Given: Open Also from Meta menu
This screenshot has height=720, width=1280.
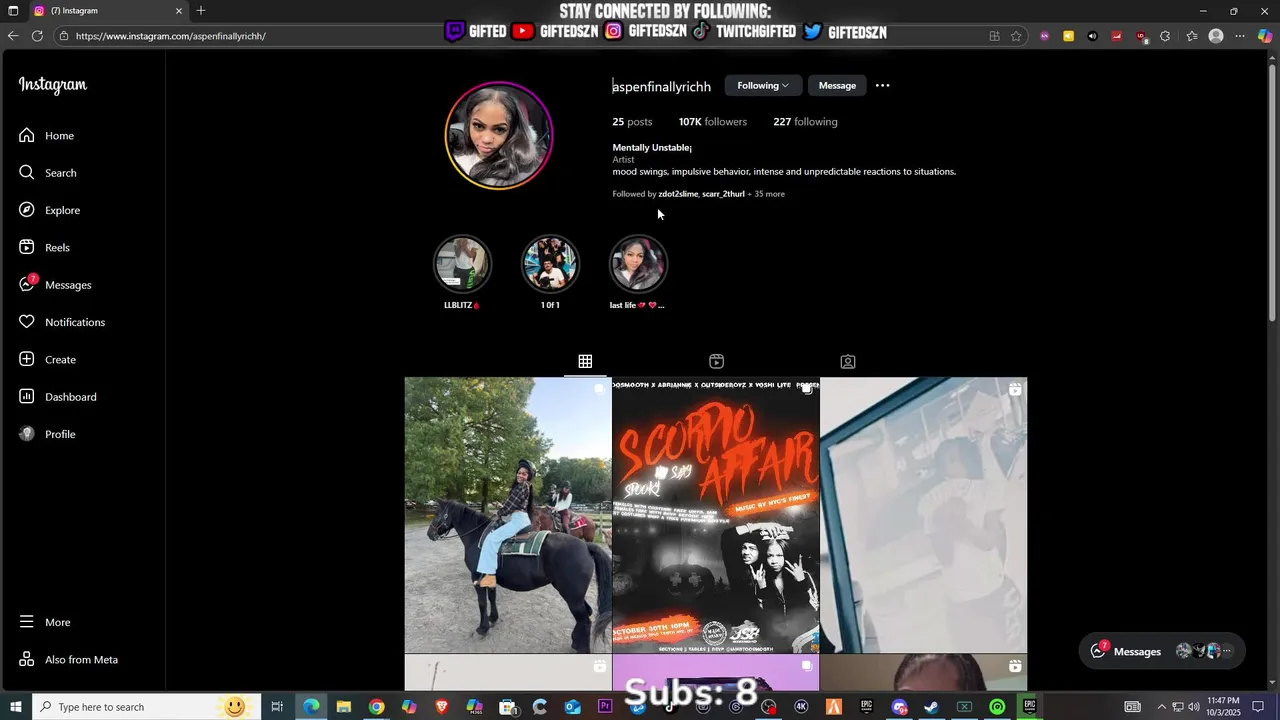Looking at the screenshot, I should [x=68, y=660].
